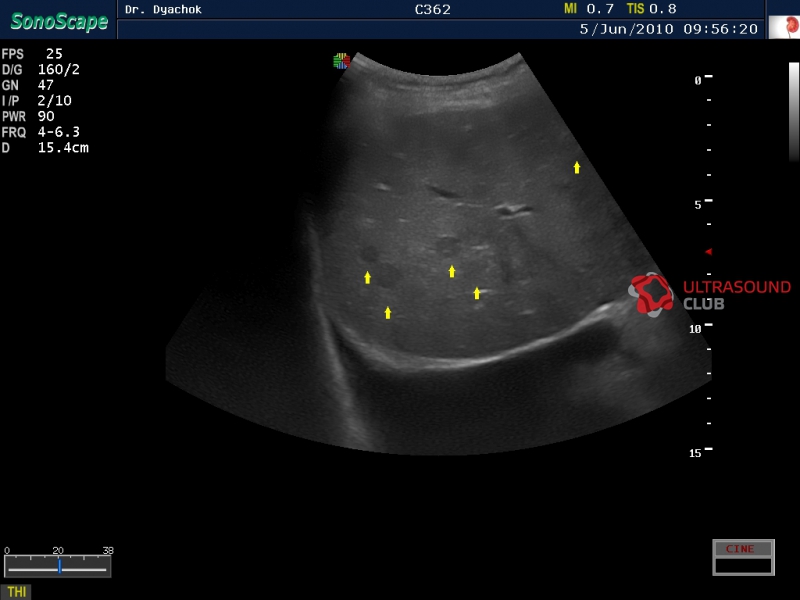Screen dimensions: 800x600
Task: Click the D/G 160/2 parameter
Action: coord(41,70)
